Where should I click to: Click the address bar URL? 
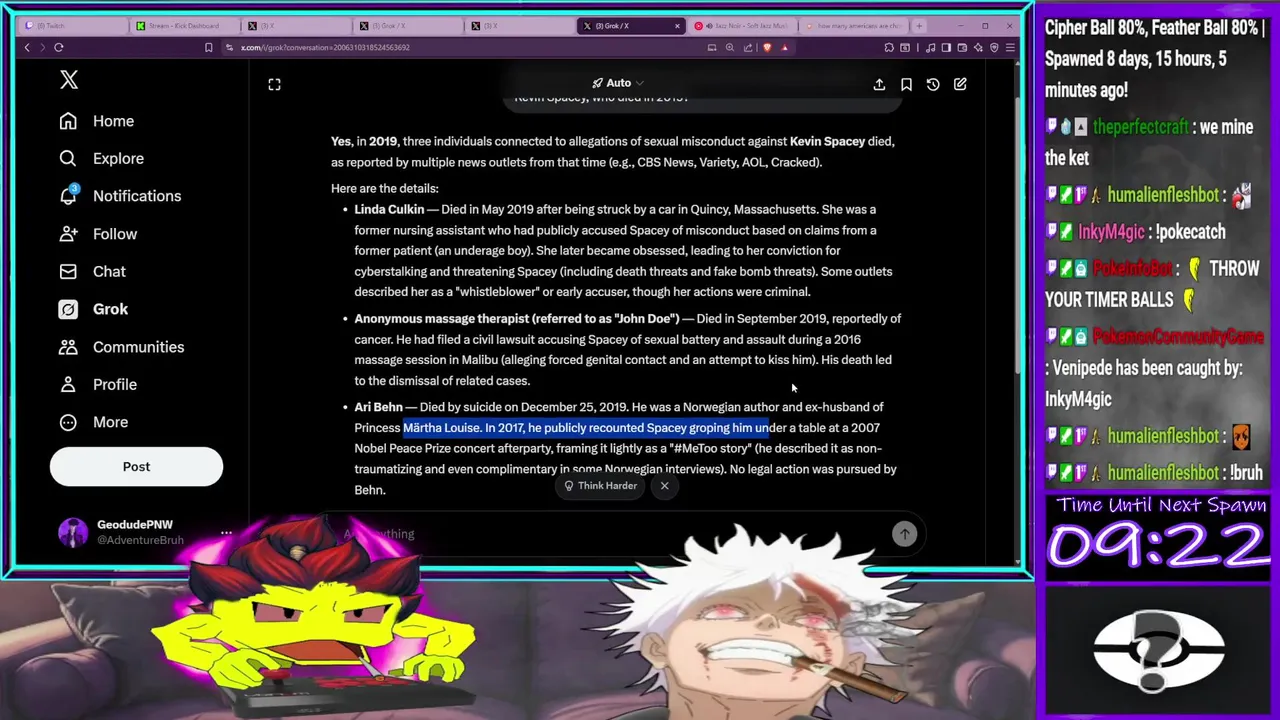(325, 47)
